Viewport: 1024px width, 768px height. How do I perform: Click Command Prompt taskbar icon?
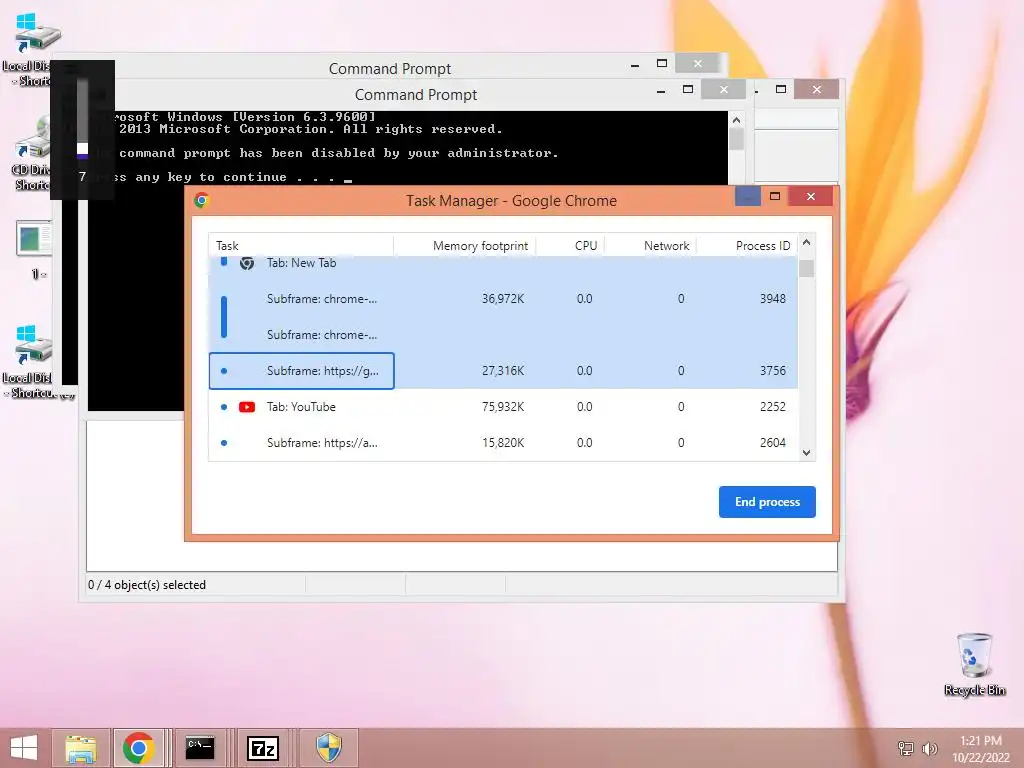coord(200,748)
